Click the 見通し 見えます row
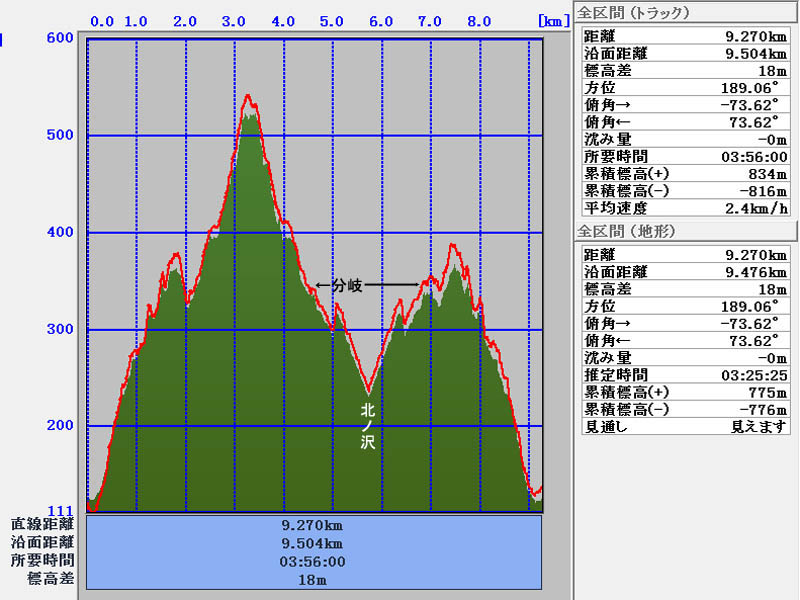The image size is (800, 600). point(685,426)
